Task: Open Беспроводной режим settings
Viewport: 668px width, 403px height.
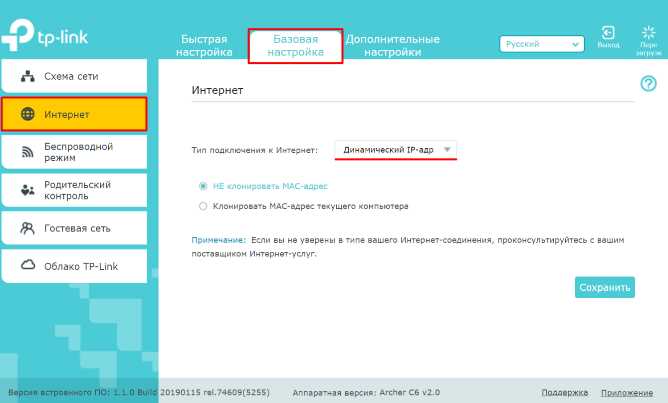Action: click(74, 152)
